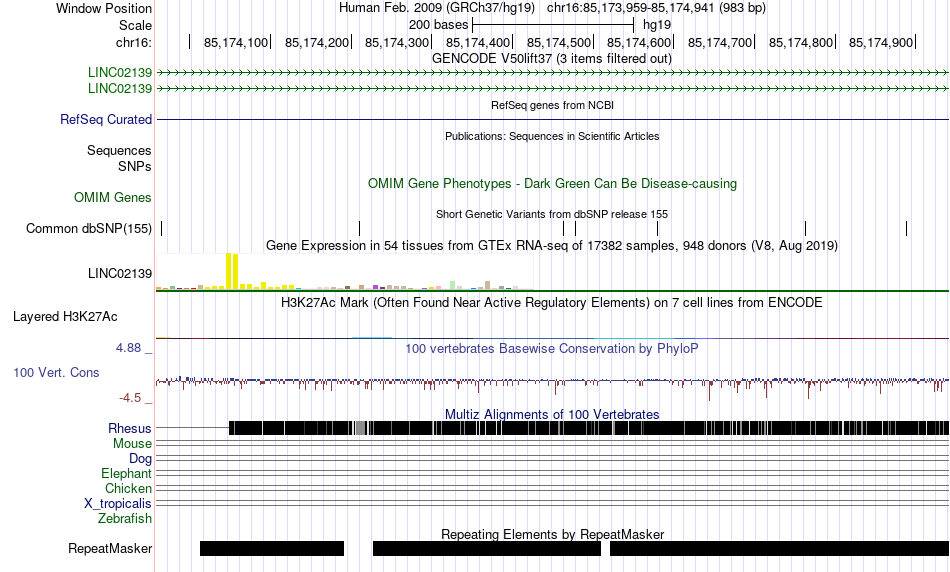The height and width of the screenshot is (572, 950).
Task: Click OMIM Gene Phenotypes green title
Action: pos(553,184)
